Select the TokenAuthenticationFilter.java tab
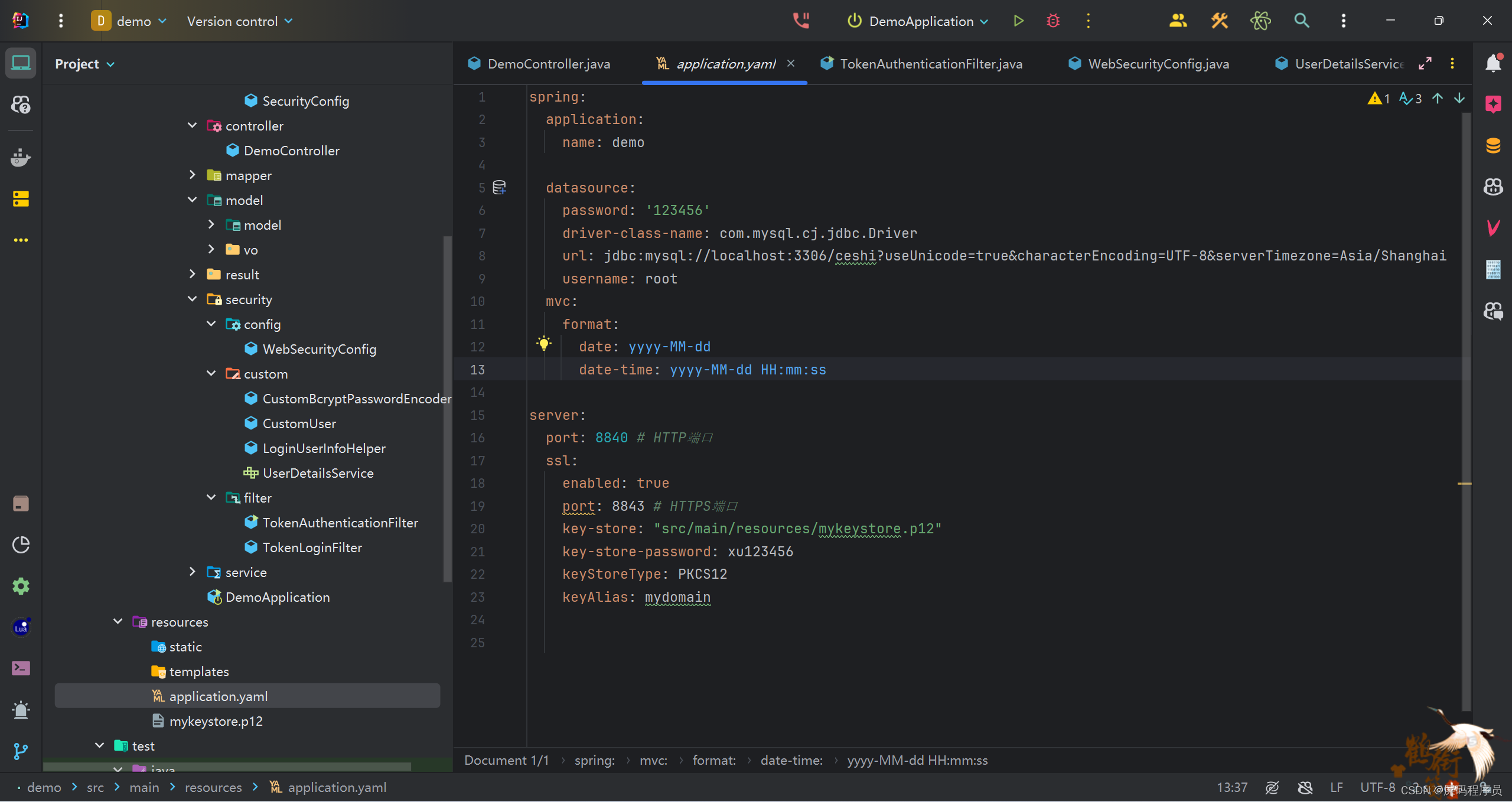This screenshot has height=802, width=1512. [928, 63]
